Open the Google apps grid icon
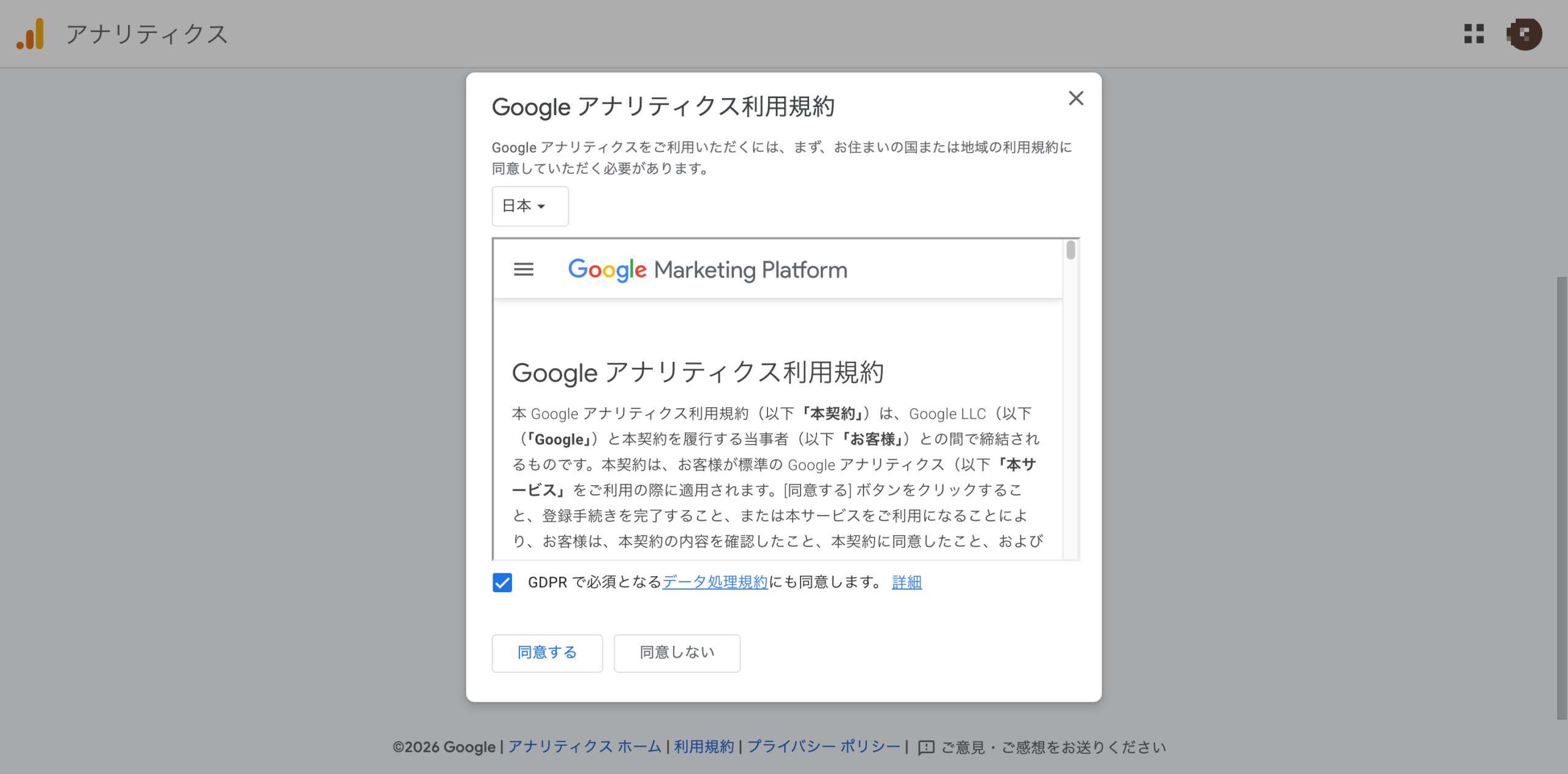This screenshot has height=774, width=1568. pyautogui.click(x=1474, y=34)
